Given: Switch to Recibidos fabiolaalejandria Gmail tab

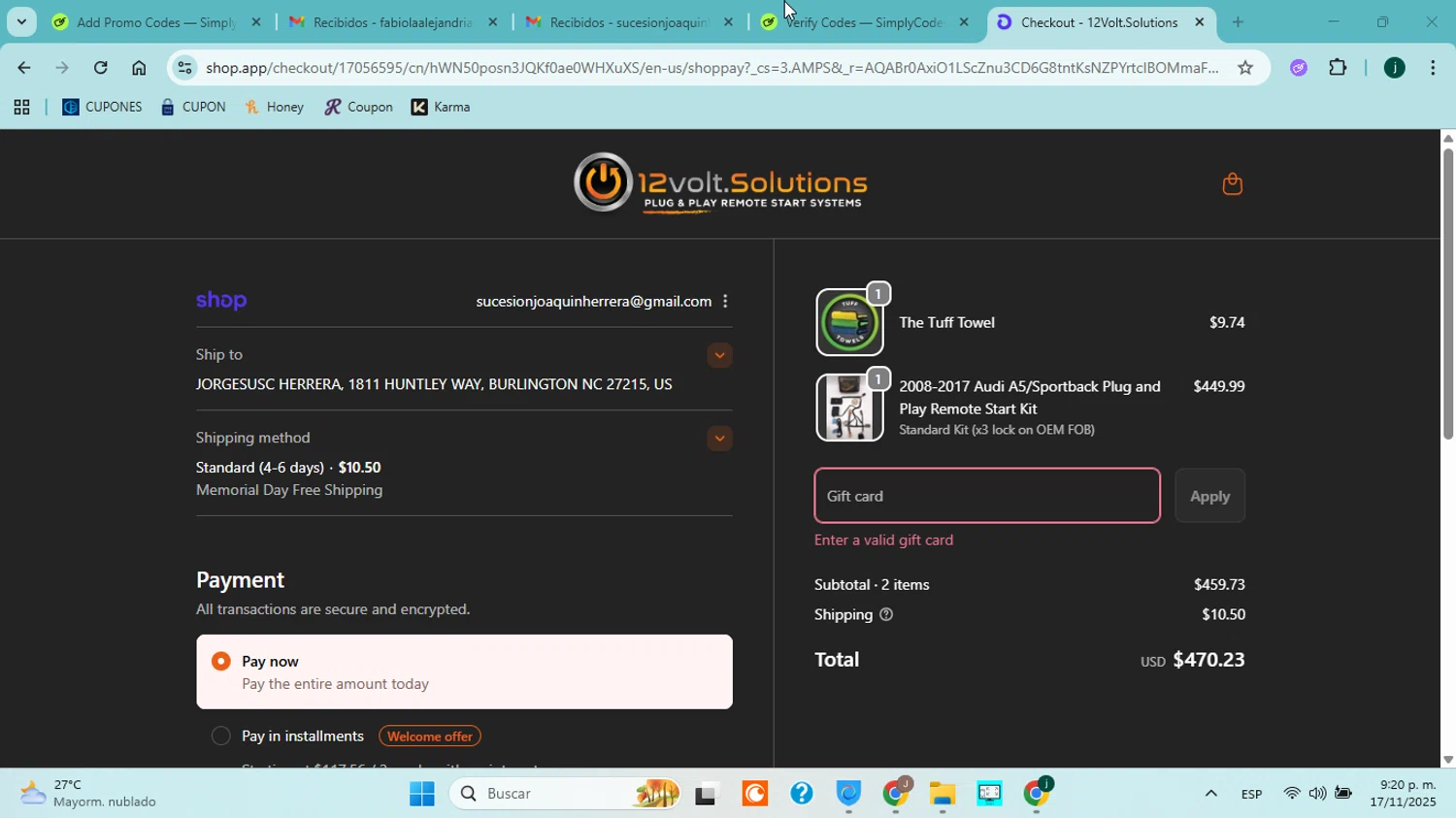Looking at the screenshot, I should tap(393, 22).
